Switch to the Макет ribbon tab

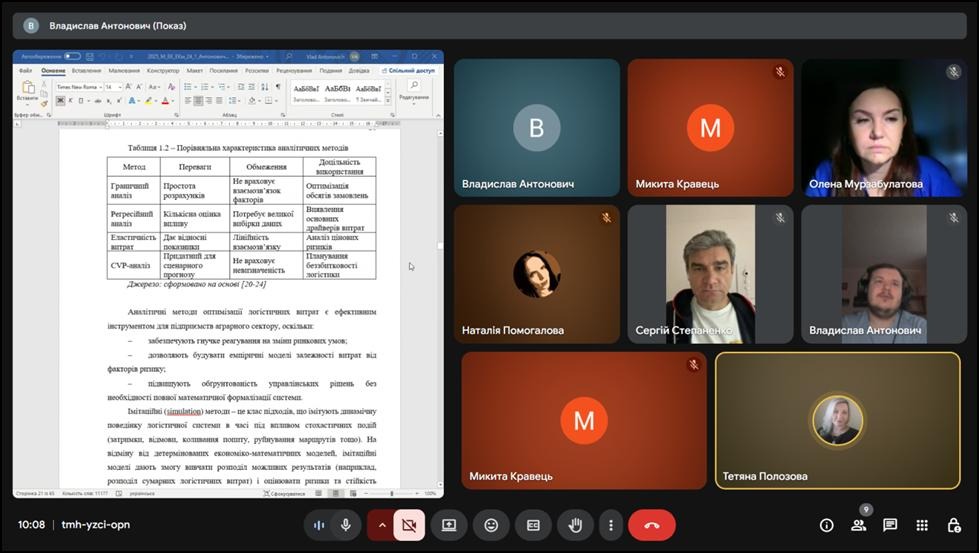click(x=194, y=71)
